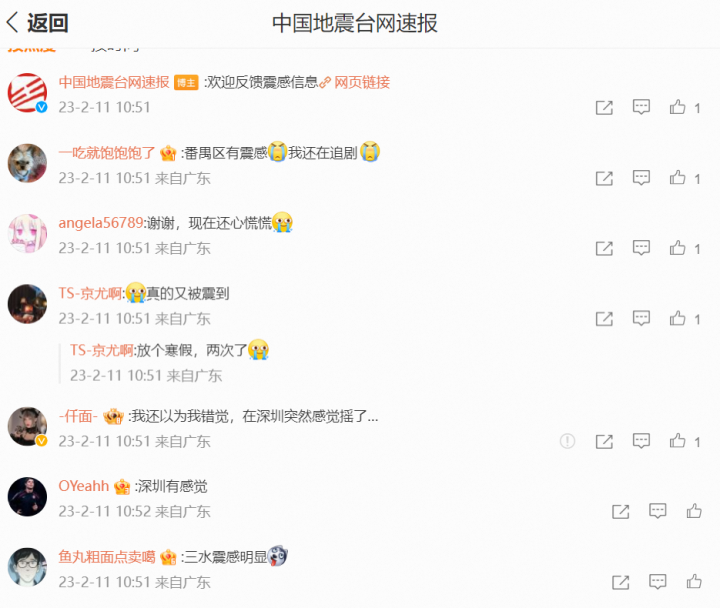Reply to angela56789's comment
720x608 pixels.
(641, 248)
